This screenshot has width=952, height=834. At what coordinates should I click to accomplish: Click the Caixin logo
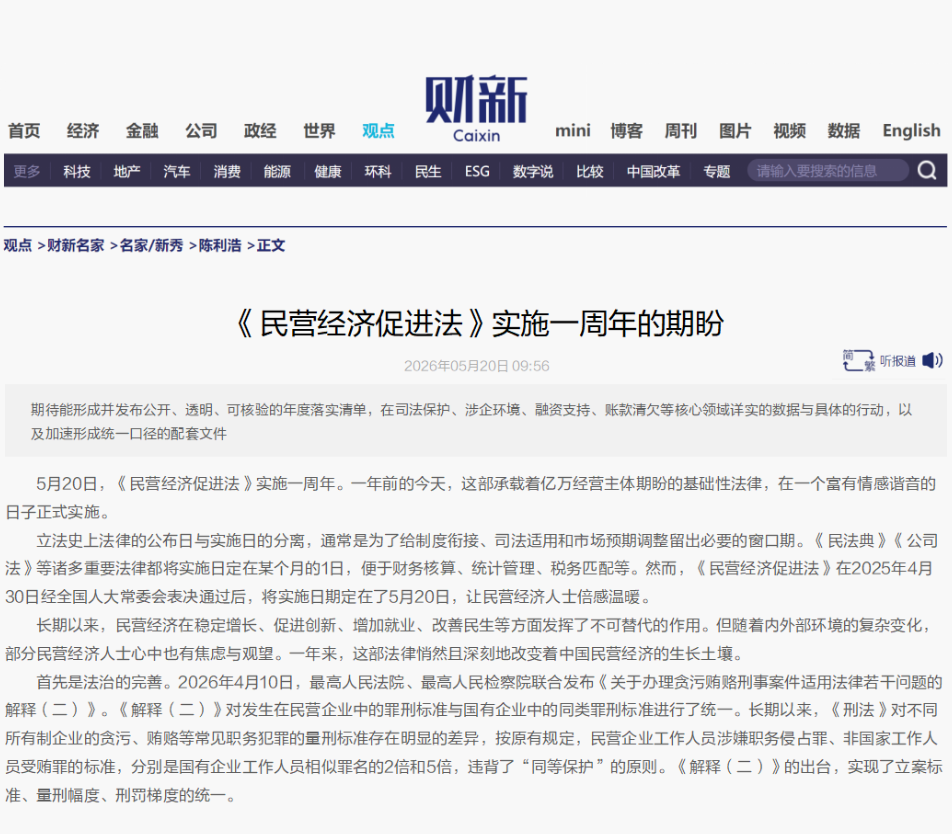coord(477,109)
